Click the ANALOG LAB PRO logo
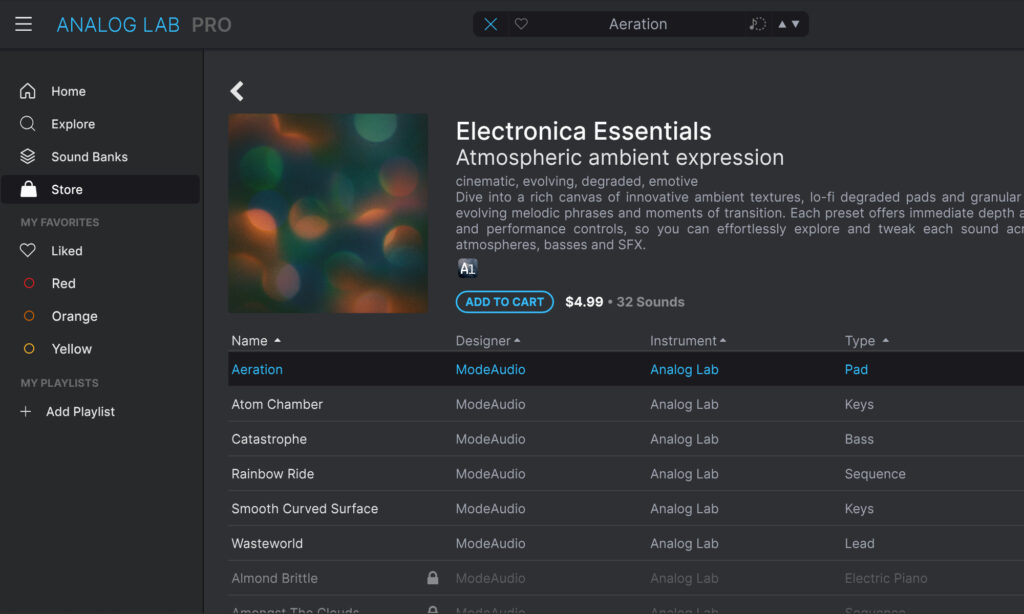Screen dimensions: 1024x614 point(144,25)
